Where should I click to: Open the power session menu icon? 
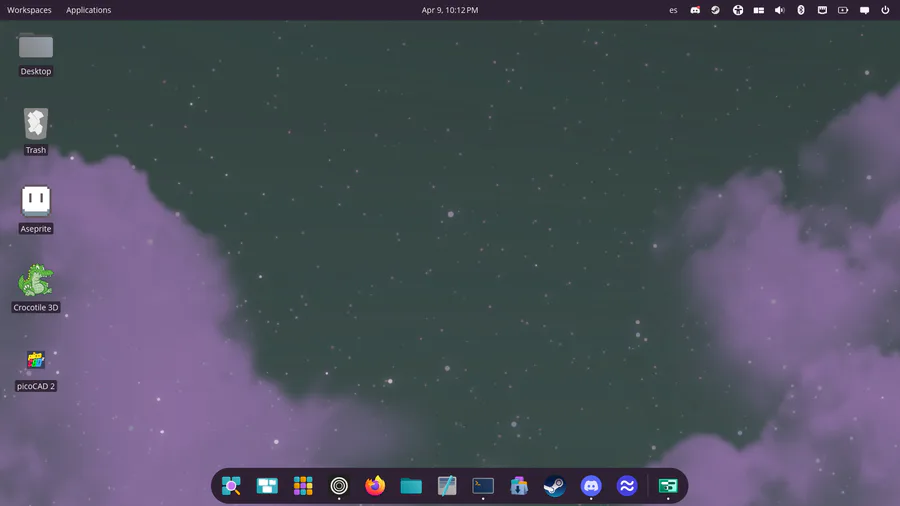coord(885,10)
